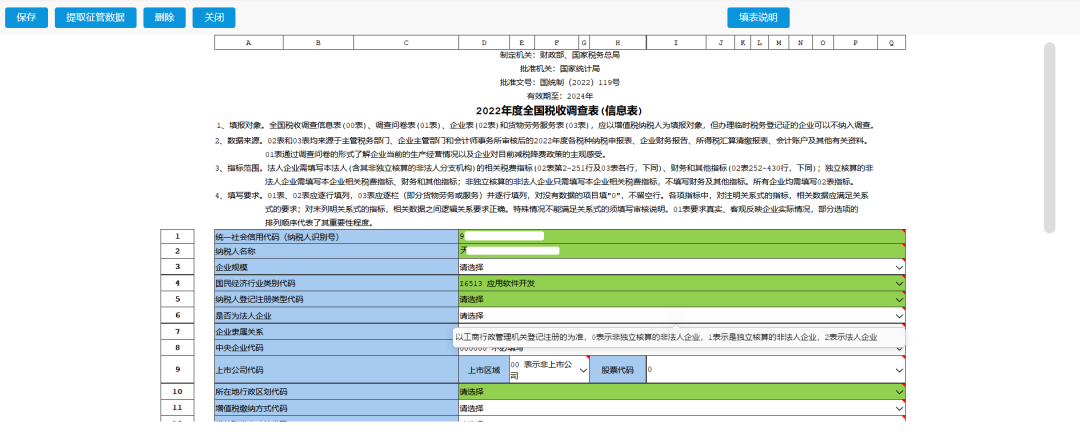Select column header H
This screenshot has width=1080, height=446.
[618, 43]
